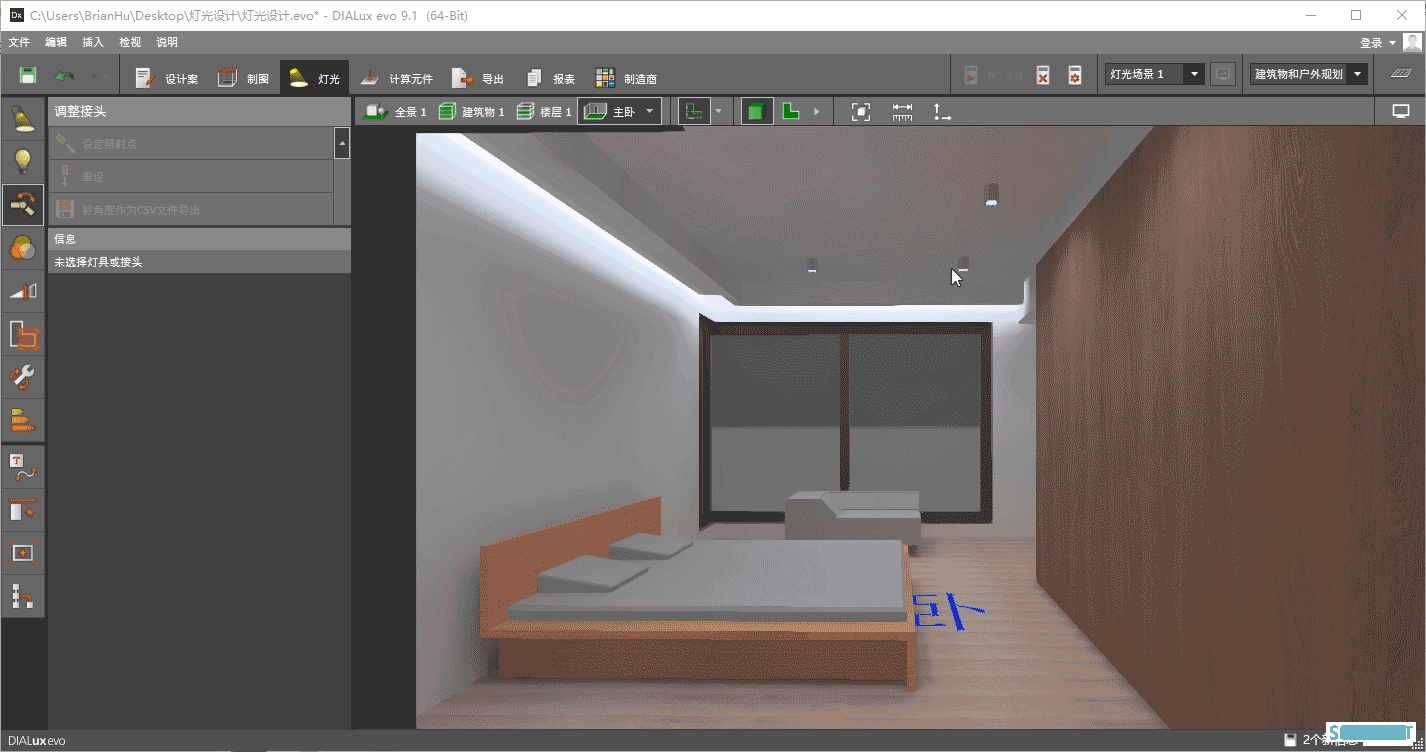Select the framed view region tool
1426x752 pixels.
(x=23, y=553)
